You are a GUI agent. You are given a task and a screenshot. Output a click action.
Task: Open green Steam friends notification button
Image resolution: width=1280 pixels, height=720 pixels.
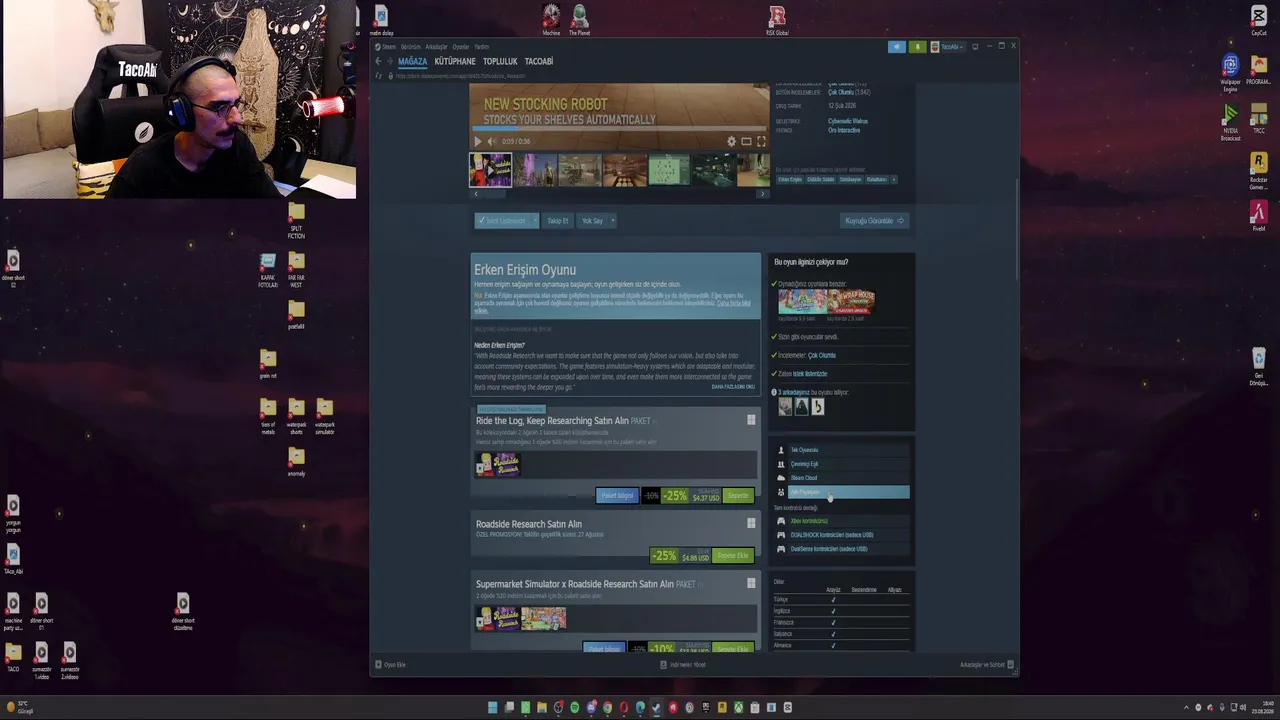[917, 47]
